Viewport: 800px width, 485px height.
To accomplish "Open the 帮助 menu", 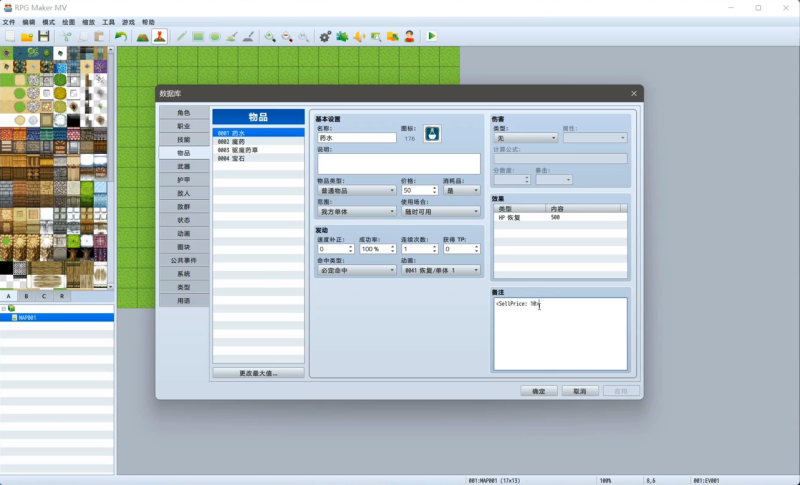I will click(148, 22).
